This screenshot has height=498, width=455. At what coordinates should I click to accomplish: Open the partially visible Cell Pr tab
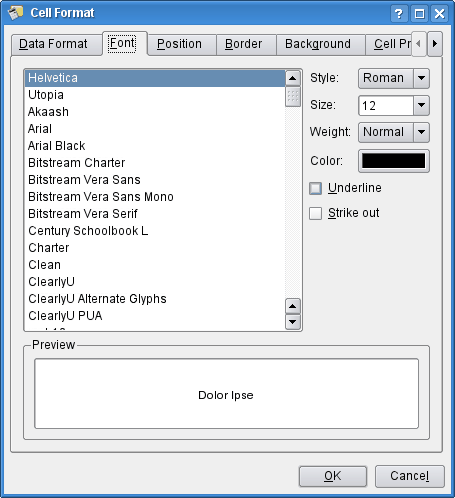389,44
